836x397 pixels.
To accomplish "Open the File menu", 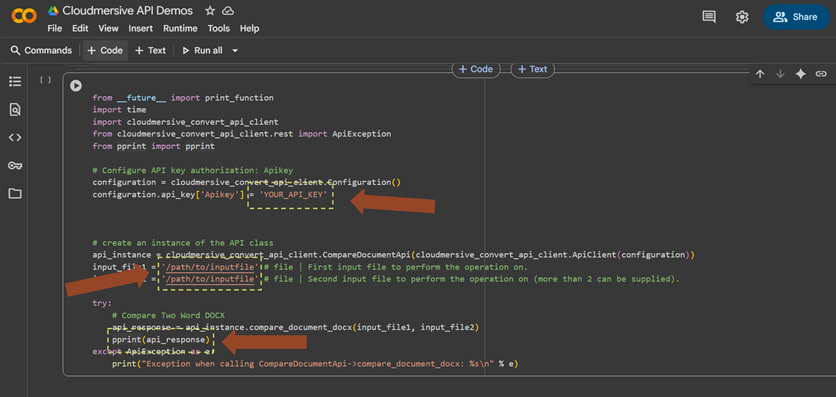I will click(x=54, y=29).
